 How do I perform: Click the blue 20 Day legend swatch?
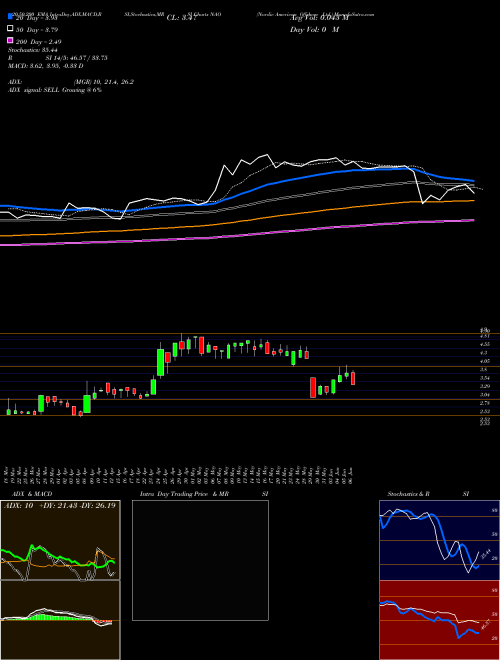tap(10, 17)
